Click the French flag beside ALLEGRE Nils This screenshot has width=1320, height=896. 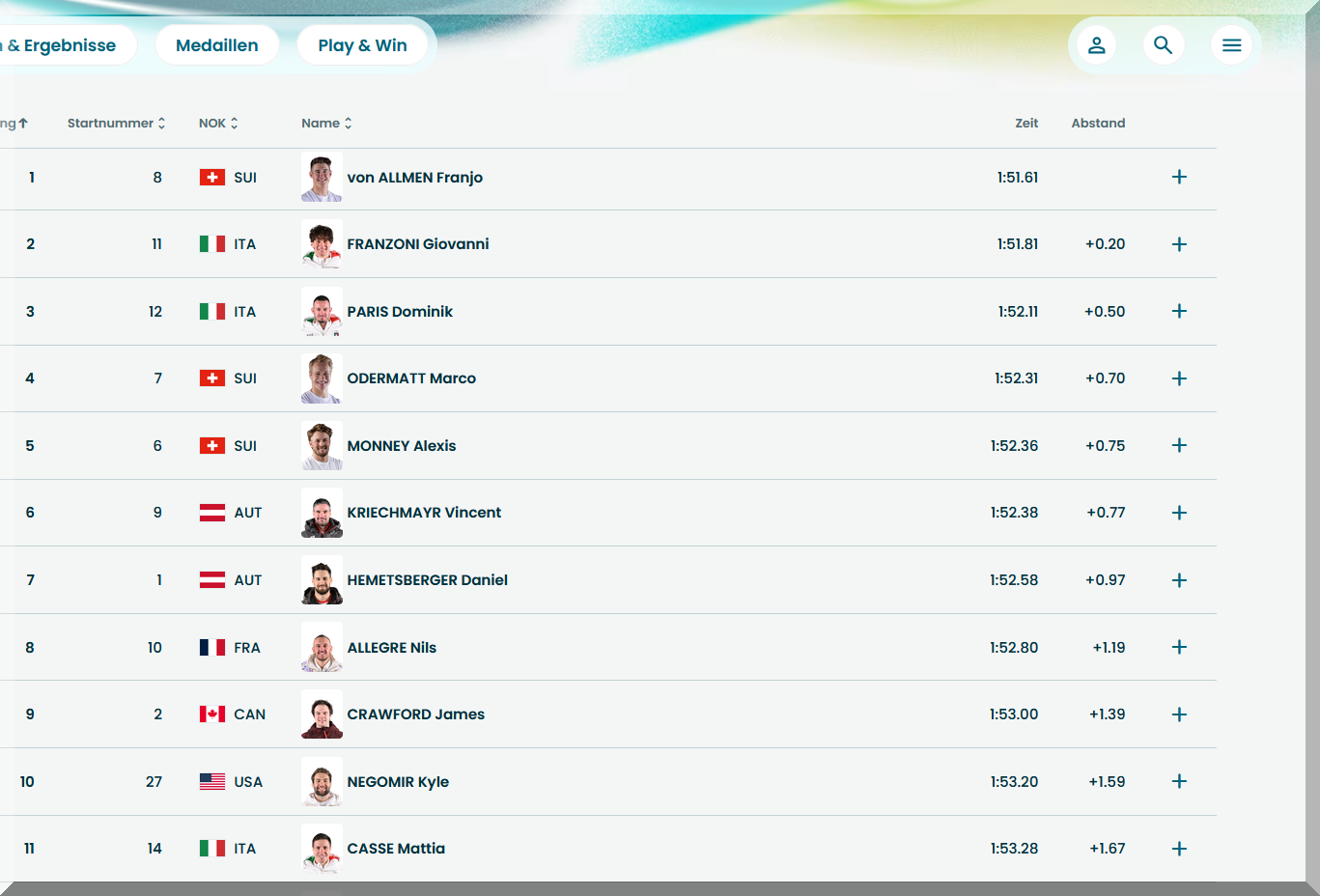click(212, 648)
